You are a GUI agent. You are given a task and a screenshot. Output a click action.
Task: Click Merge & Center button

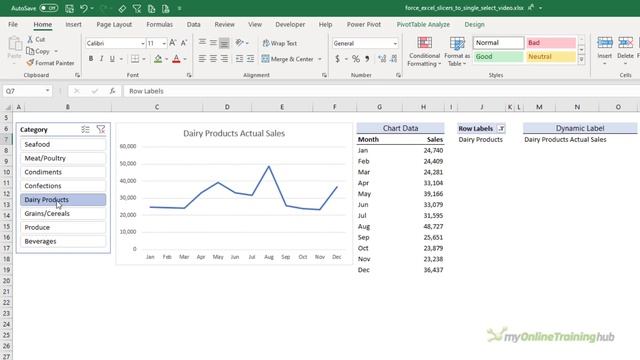click(x=288, y=59)
